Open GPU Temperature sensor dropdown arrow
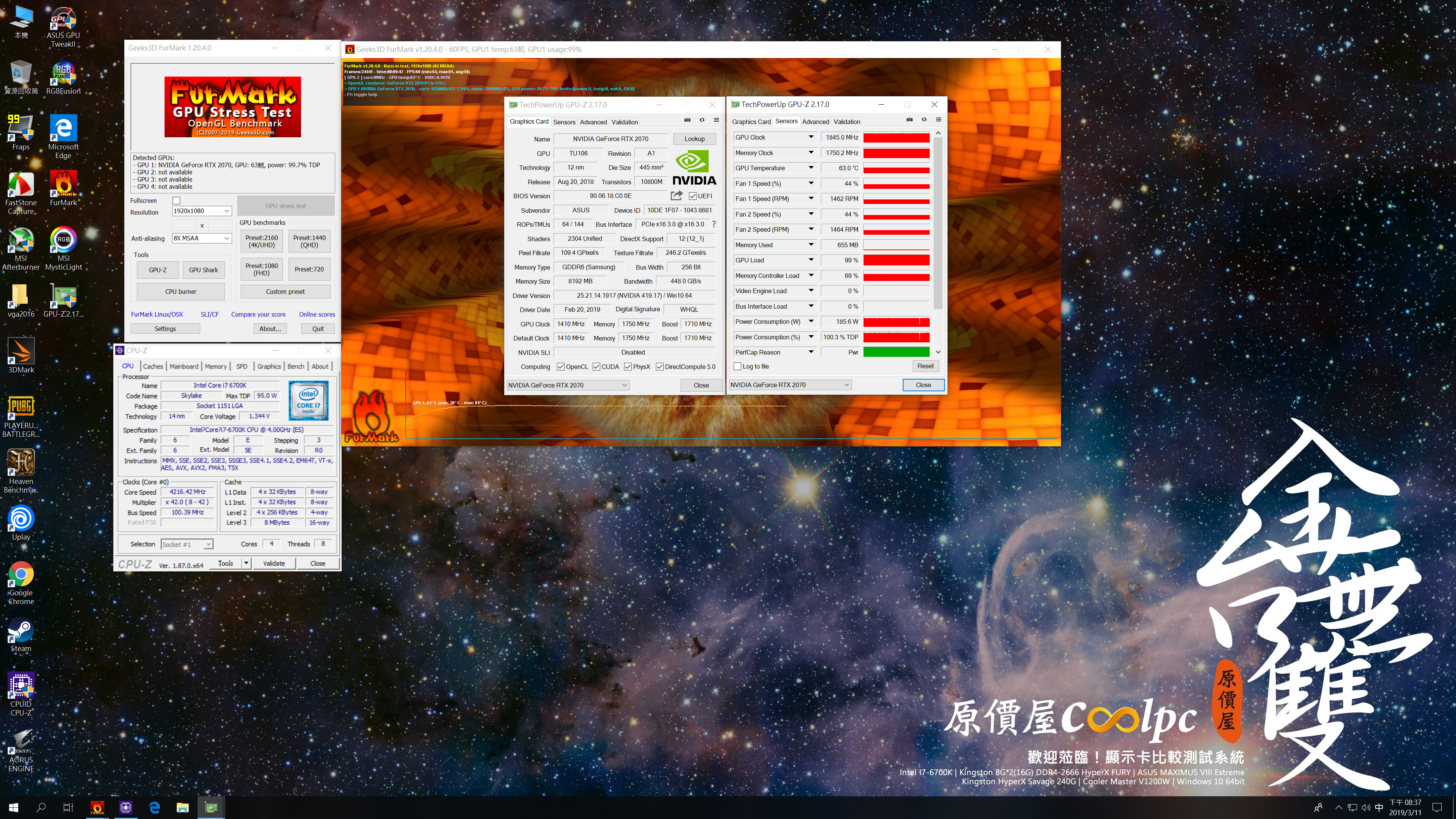Screen dimensions: 1456x819 tap(811, 168)
